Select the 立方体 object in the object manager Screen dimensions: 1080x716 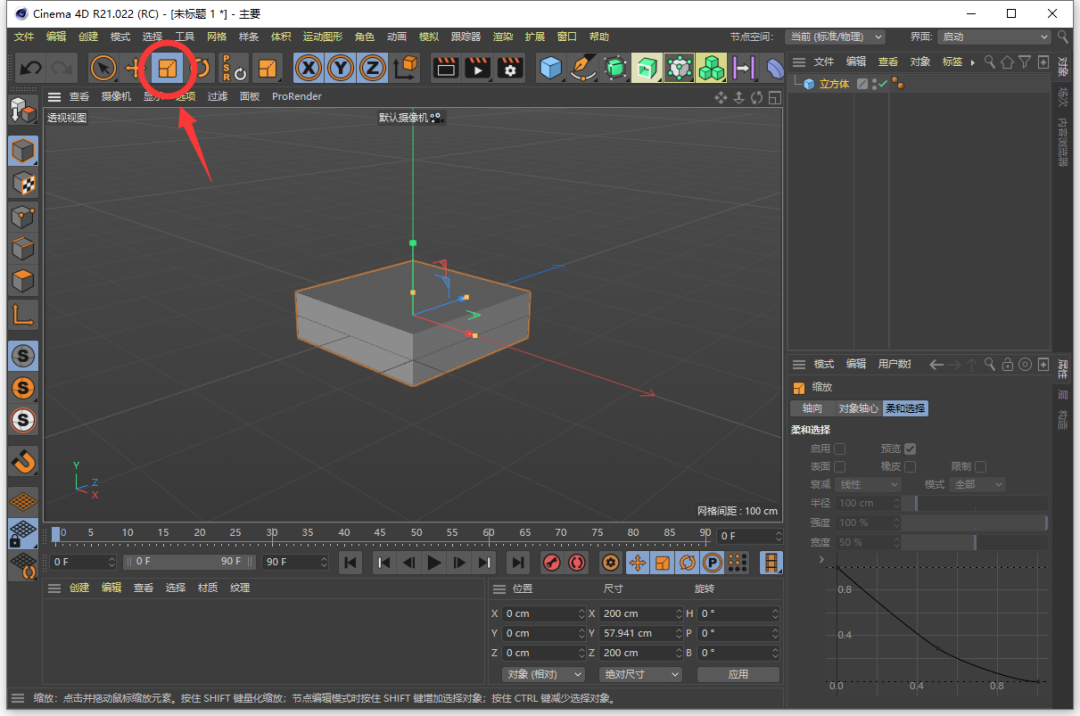834,84
